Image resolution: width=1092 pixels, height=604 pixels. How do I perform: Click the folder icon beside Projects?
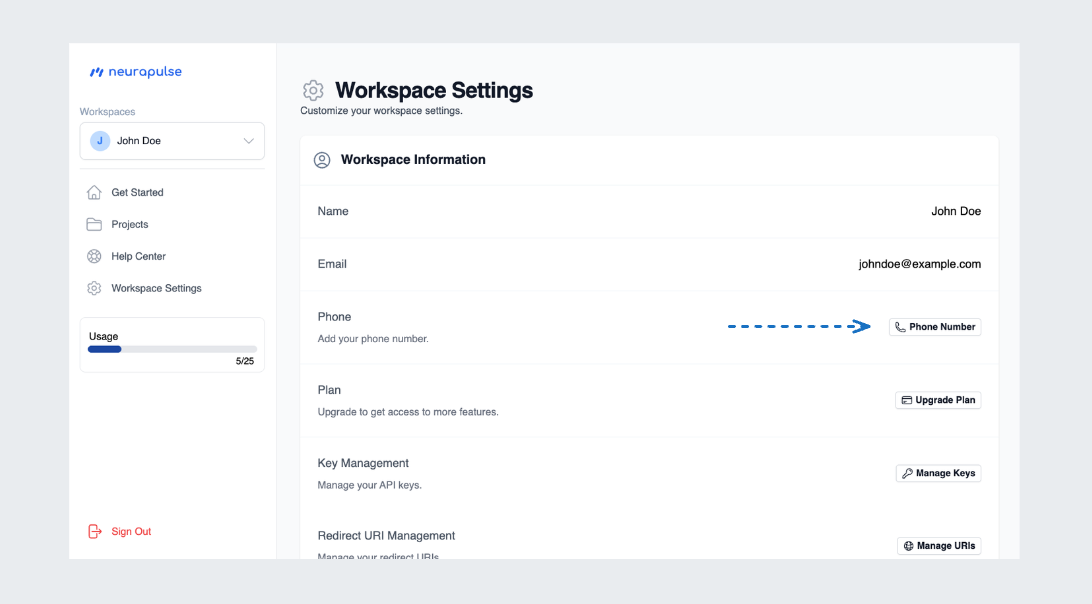click(x=94, y=224)
